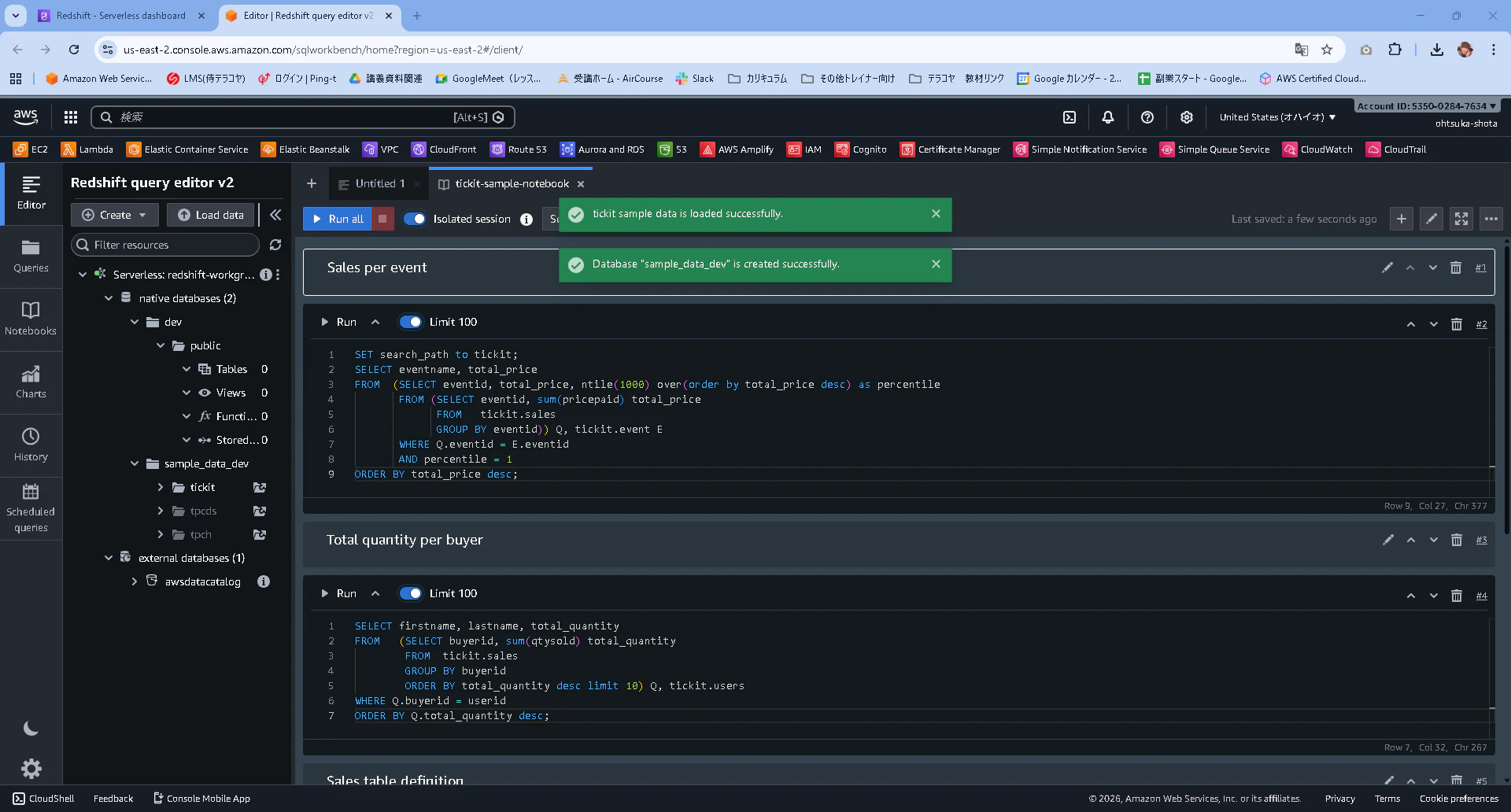Delete the Sales per event cell #1

1456,268
